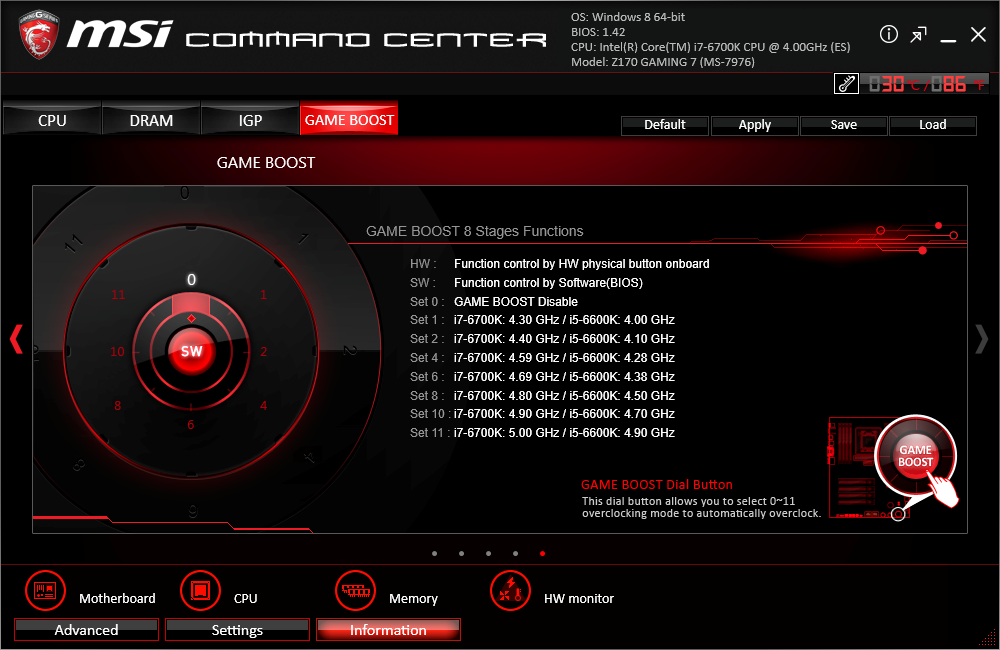This screenshot has width=1000, height=650.
Task: Click the HW monitor label
Action: point(578,598)
